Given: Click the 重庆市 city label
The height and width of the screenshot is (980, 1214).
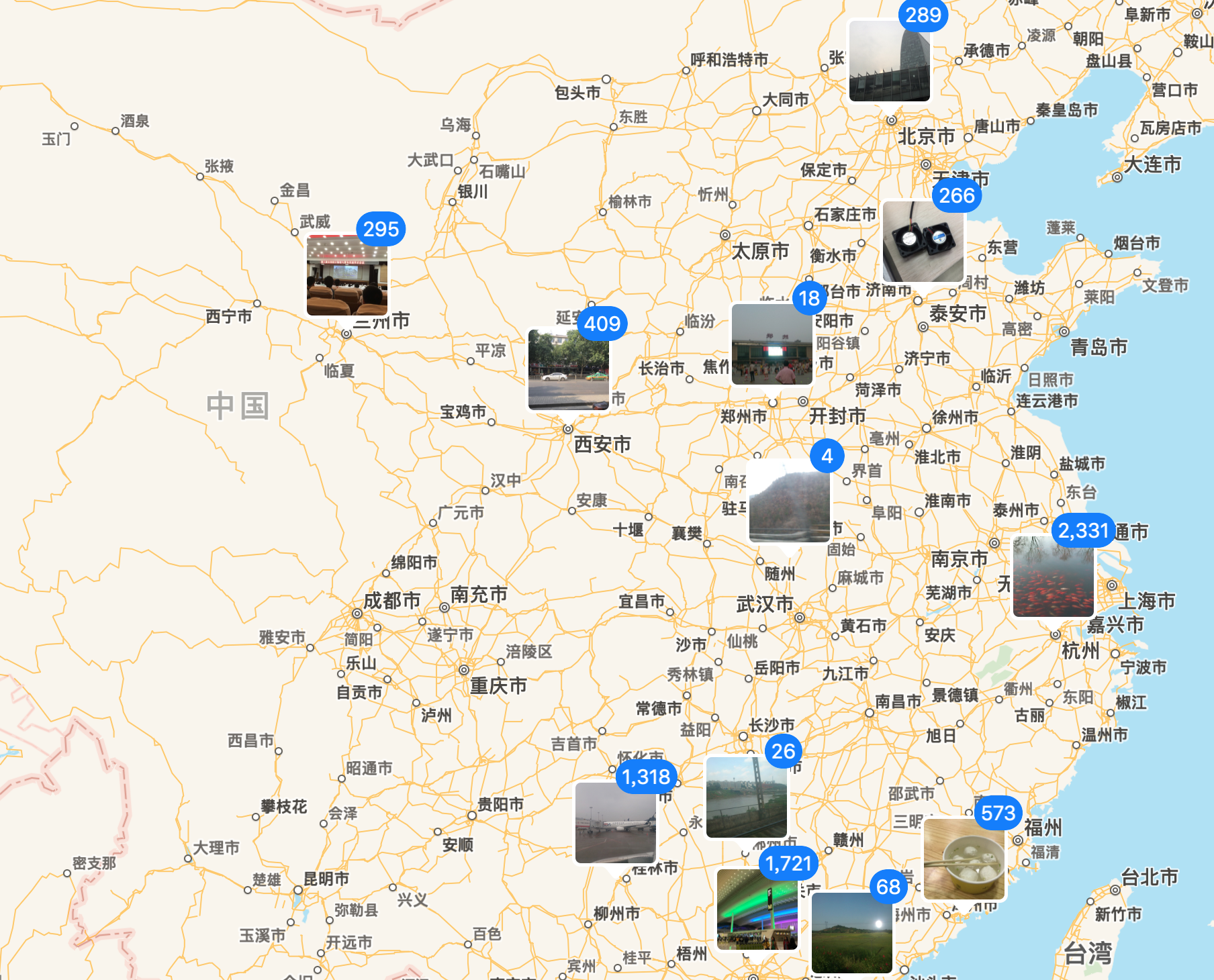Looking at the screenshot, I should (498, 686).
